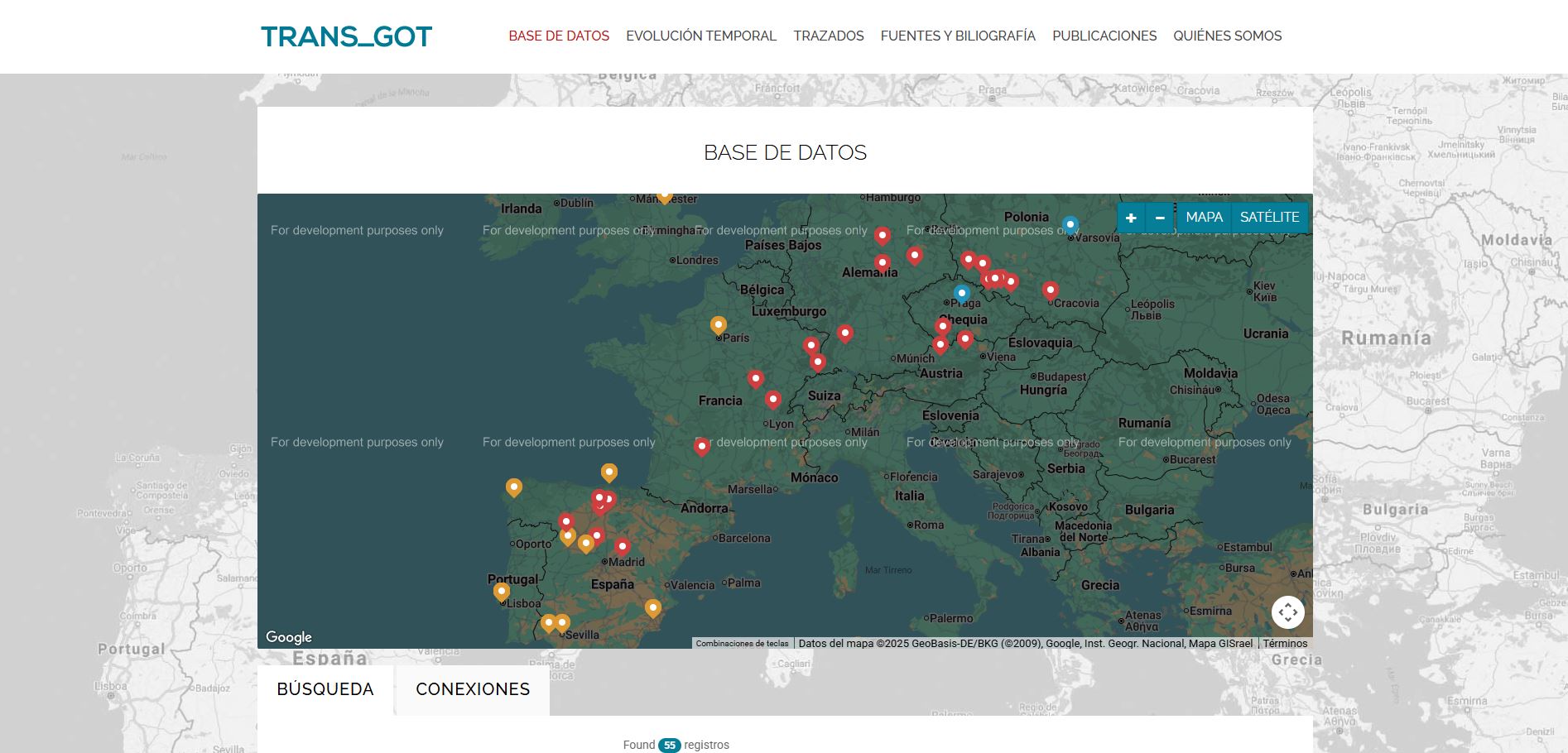Click the red marker near Cracovia
Image resolution: width=1568 pixels, height=753 pixels.
pos(1050,290)
